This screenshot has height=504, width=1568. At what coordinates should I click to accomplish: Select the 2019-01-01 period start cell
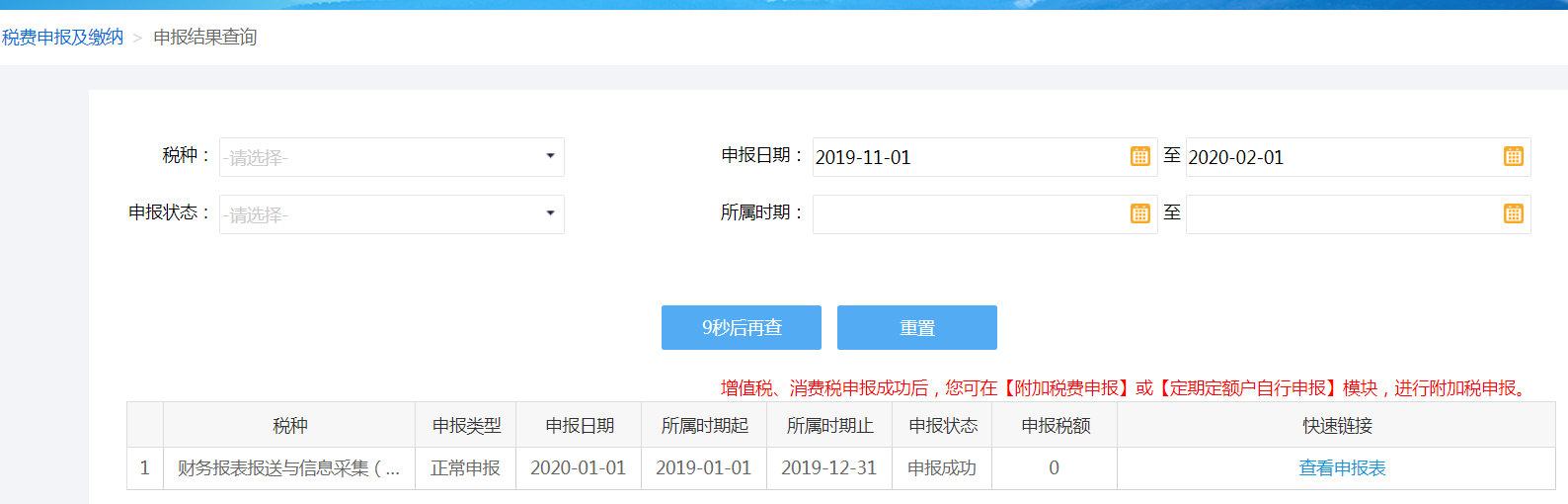pyautogui.click(x=705, y=468)
